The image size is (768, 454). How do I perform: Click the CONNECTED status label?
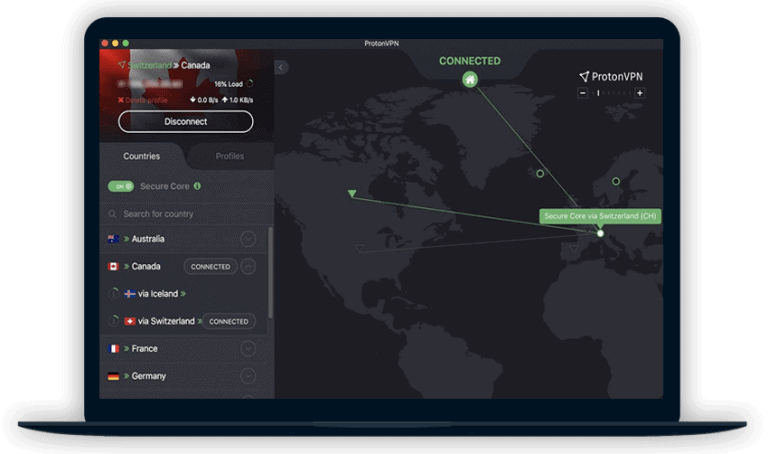[470, 61]
